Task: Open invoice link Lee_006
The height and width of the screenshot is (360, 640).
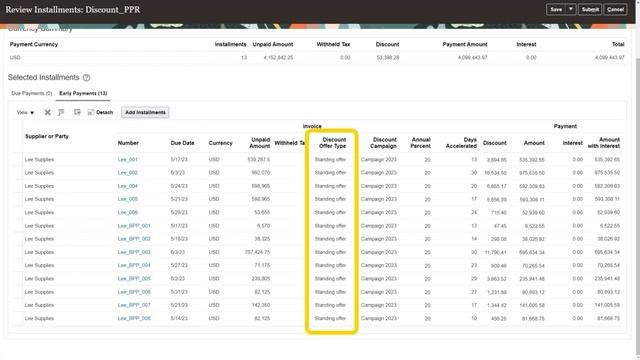Action: pyautogui.click(x=128, y=213)
